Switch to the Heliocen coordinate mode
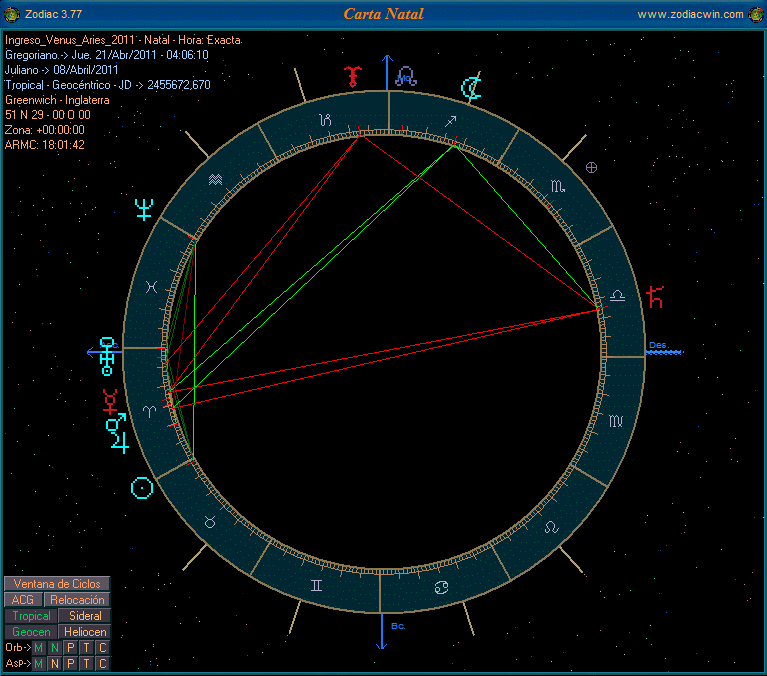 click(x=85, y=632)
